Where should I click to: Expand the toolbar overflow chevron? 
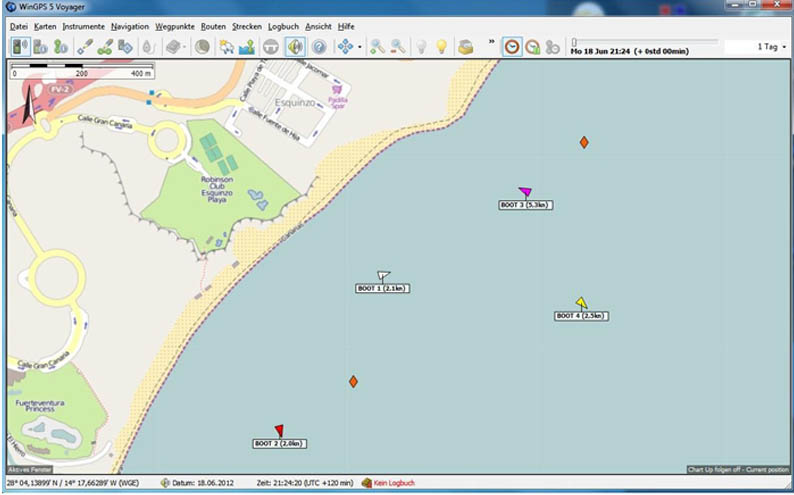[x=491, y=42]
